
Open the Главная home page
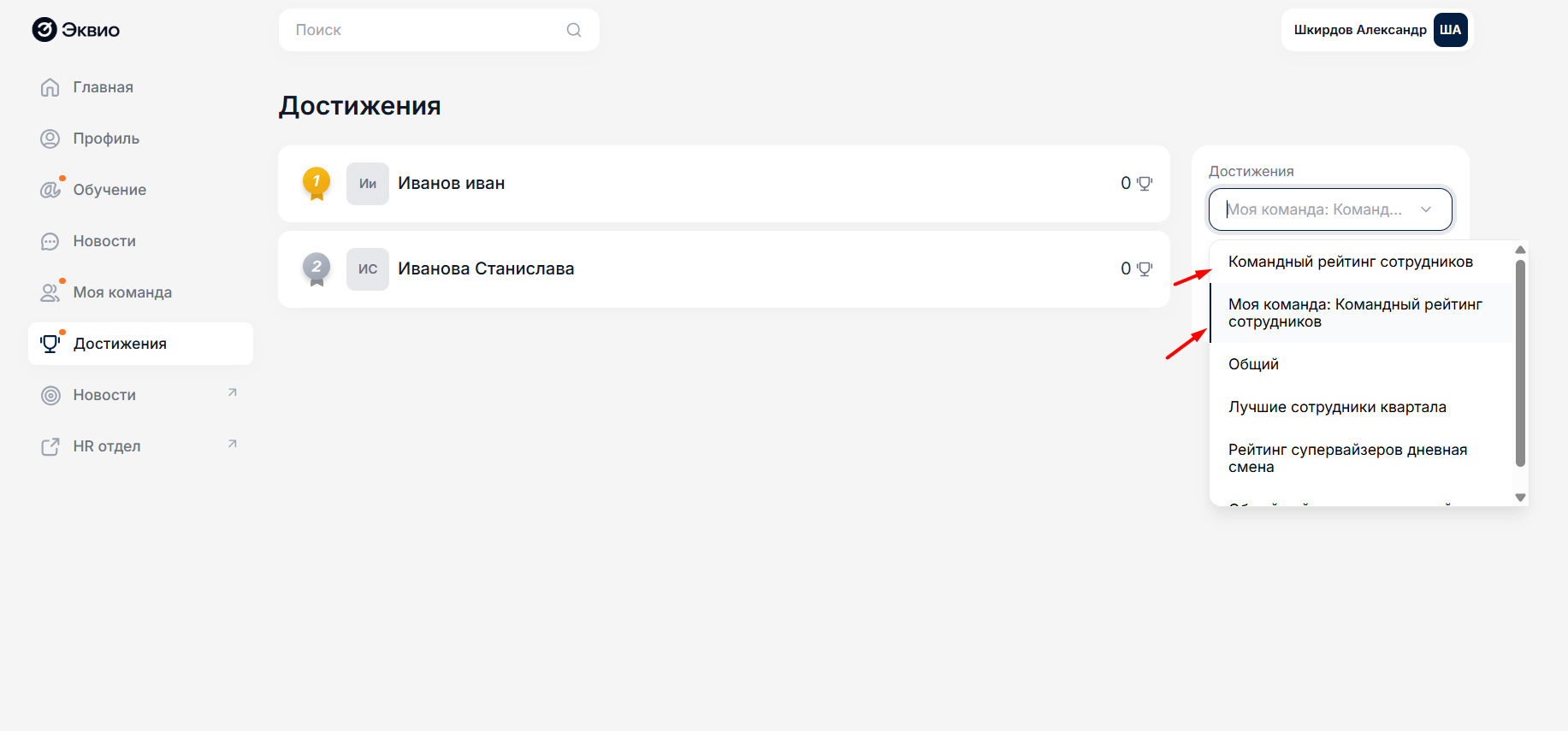[103, 87]
